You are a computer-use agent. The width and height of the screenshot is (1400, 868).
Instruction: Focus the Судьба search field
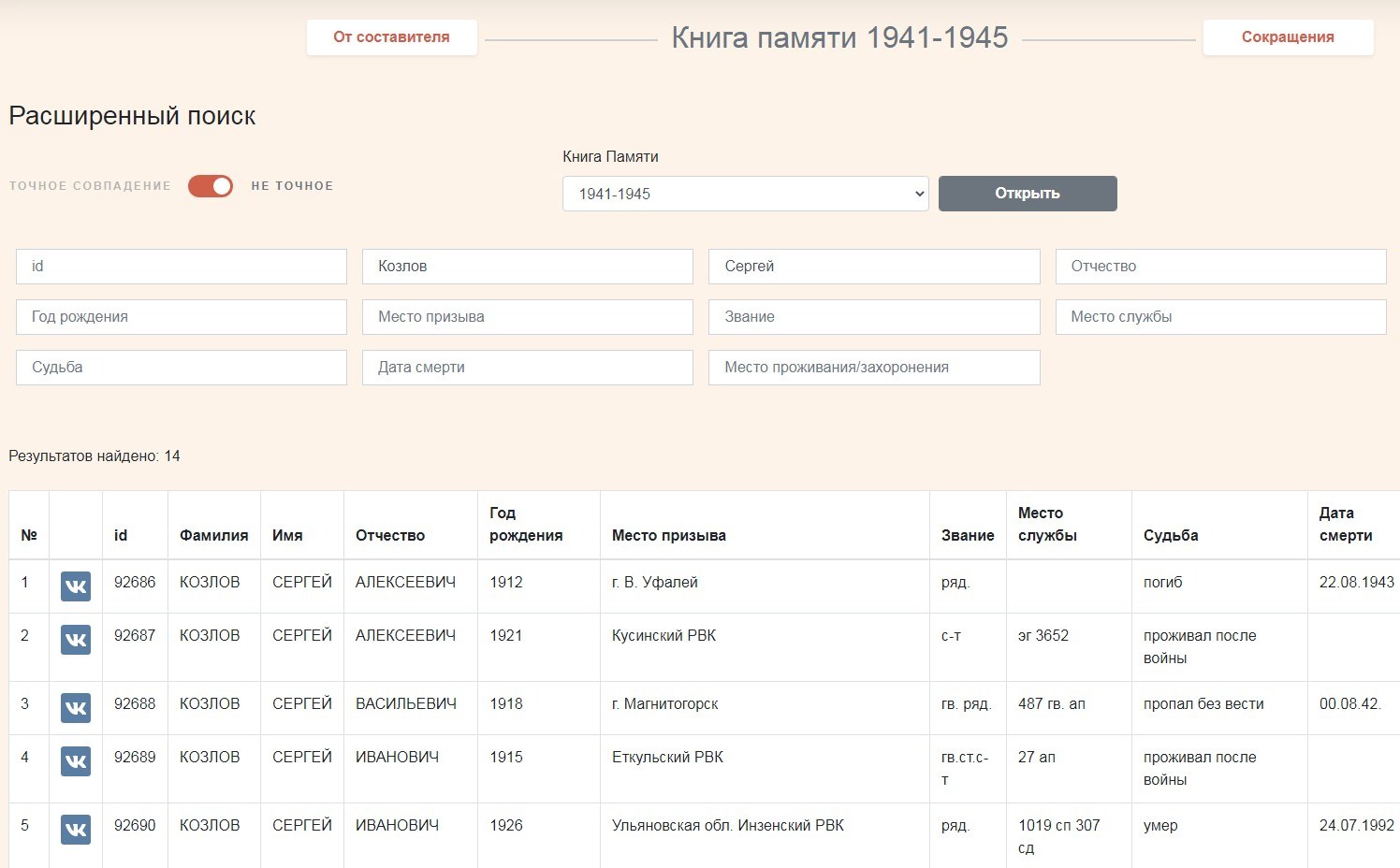(182, 368)
